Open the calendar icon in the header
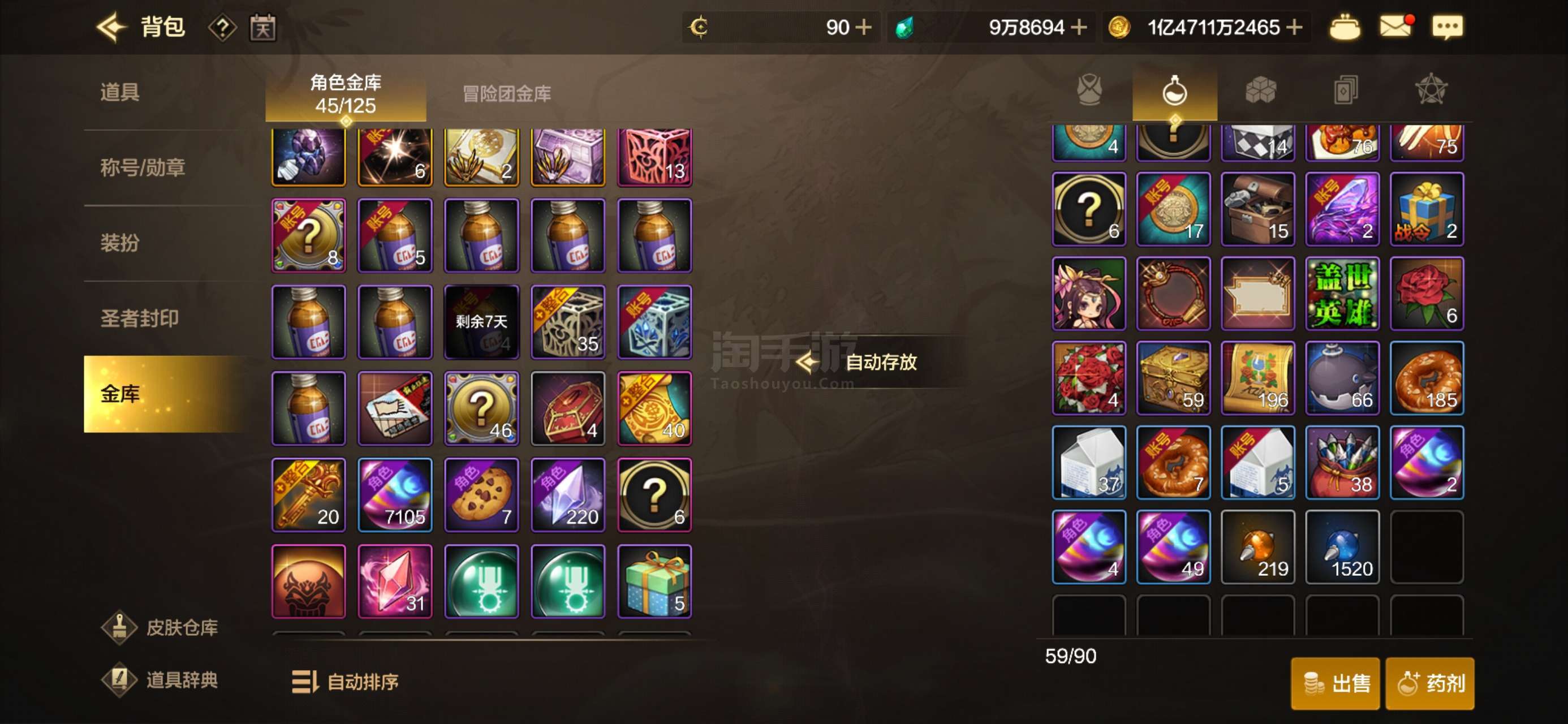The height and width of the screenshot is (724, 1568). coord(263,28)
